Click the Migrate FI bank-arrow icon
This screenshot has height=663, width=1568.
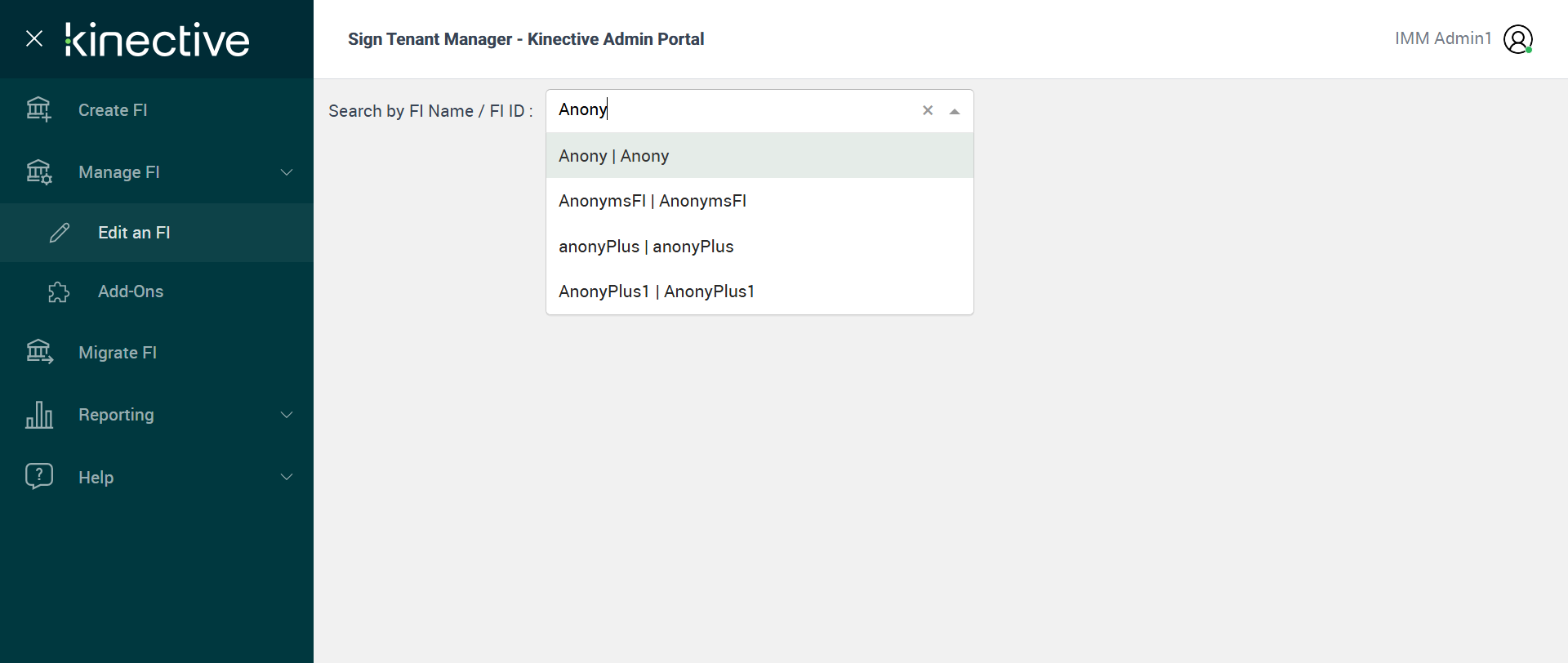pos(39,352)
